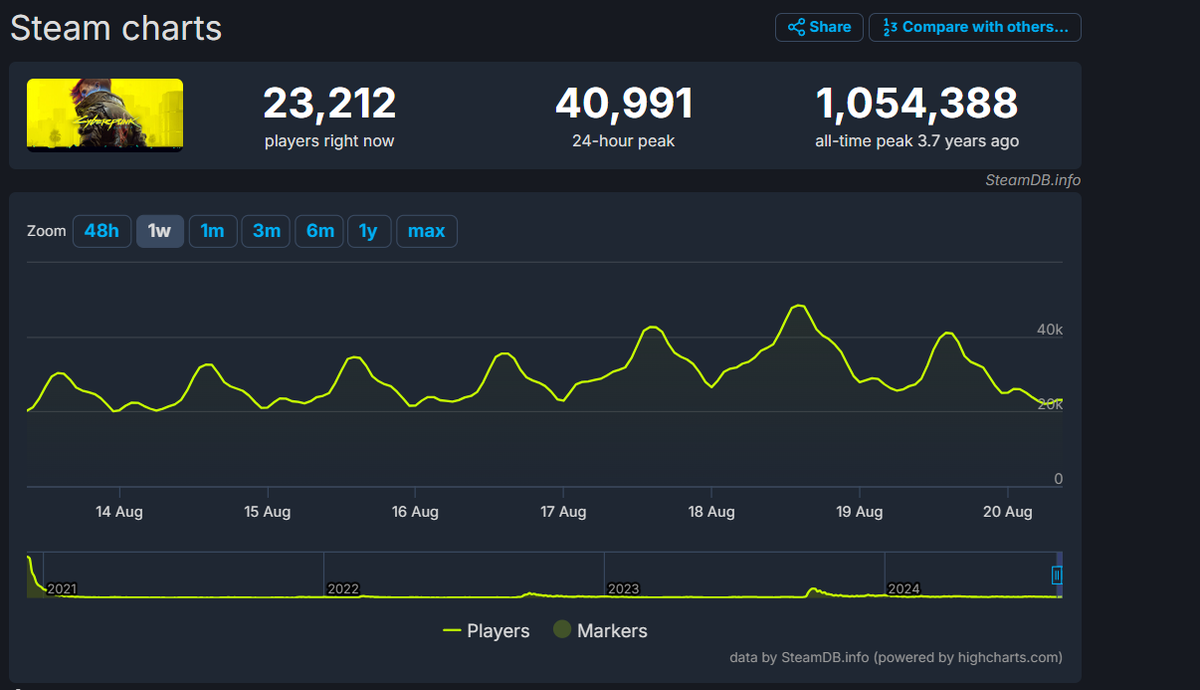Click the 19 Aug axis label
This screenshot has height=690, width=1200.
click(x=859, y=512)
